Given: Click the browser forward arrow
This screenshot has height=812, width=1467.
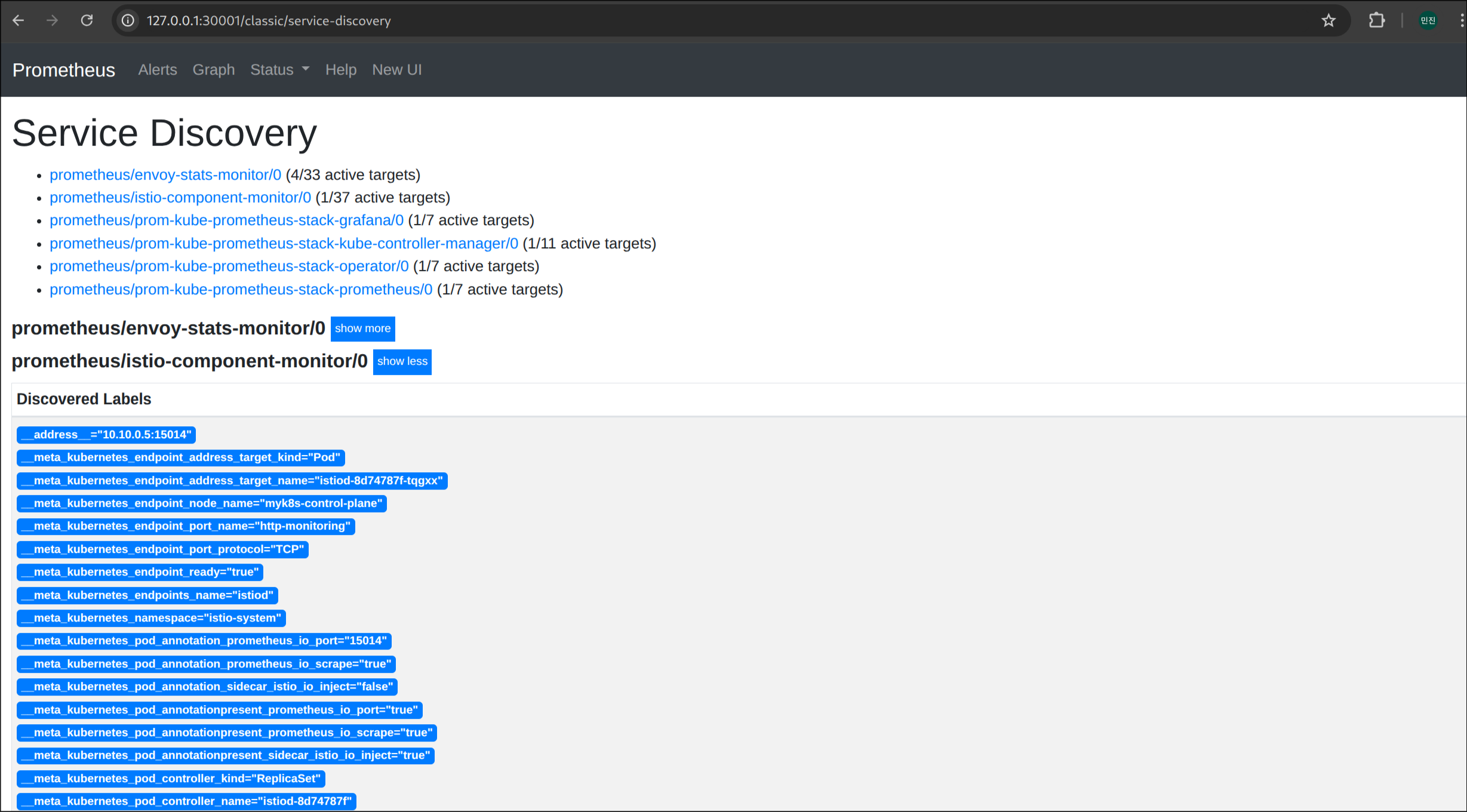Looking at the screenshot, I should [53, 21].
